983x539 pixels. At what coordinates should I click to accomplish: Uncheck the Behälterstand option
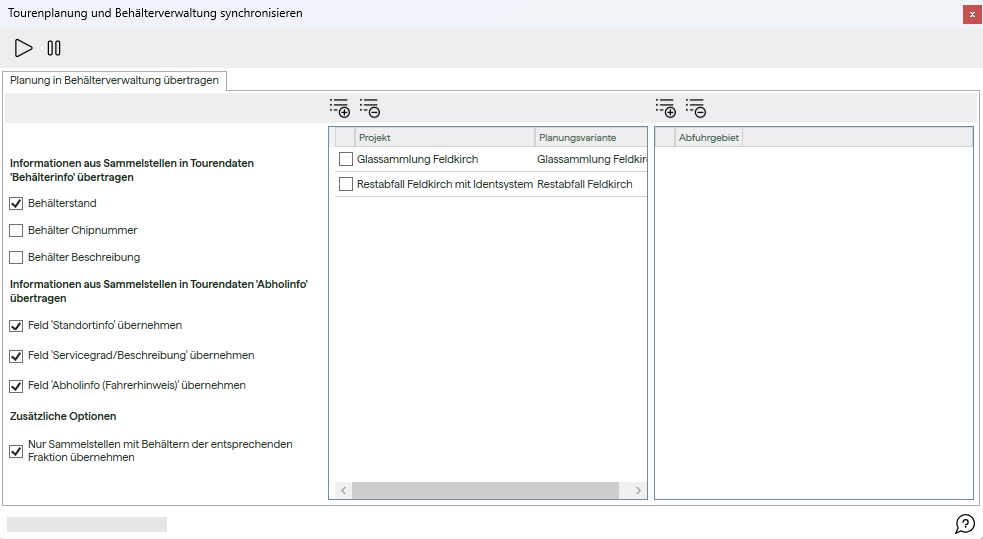pos(16,204)
